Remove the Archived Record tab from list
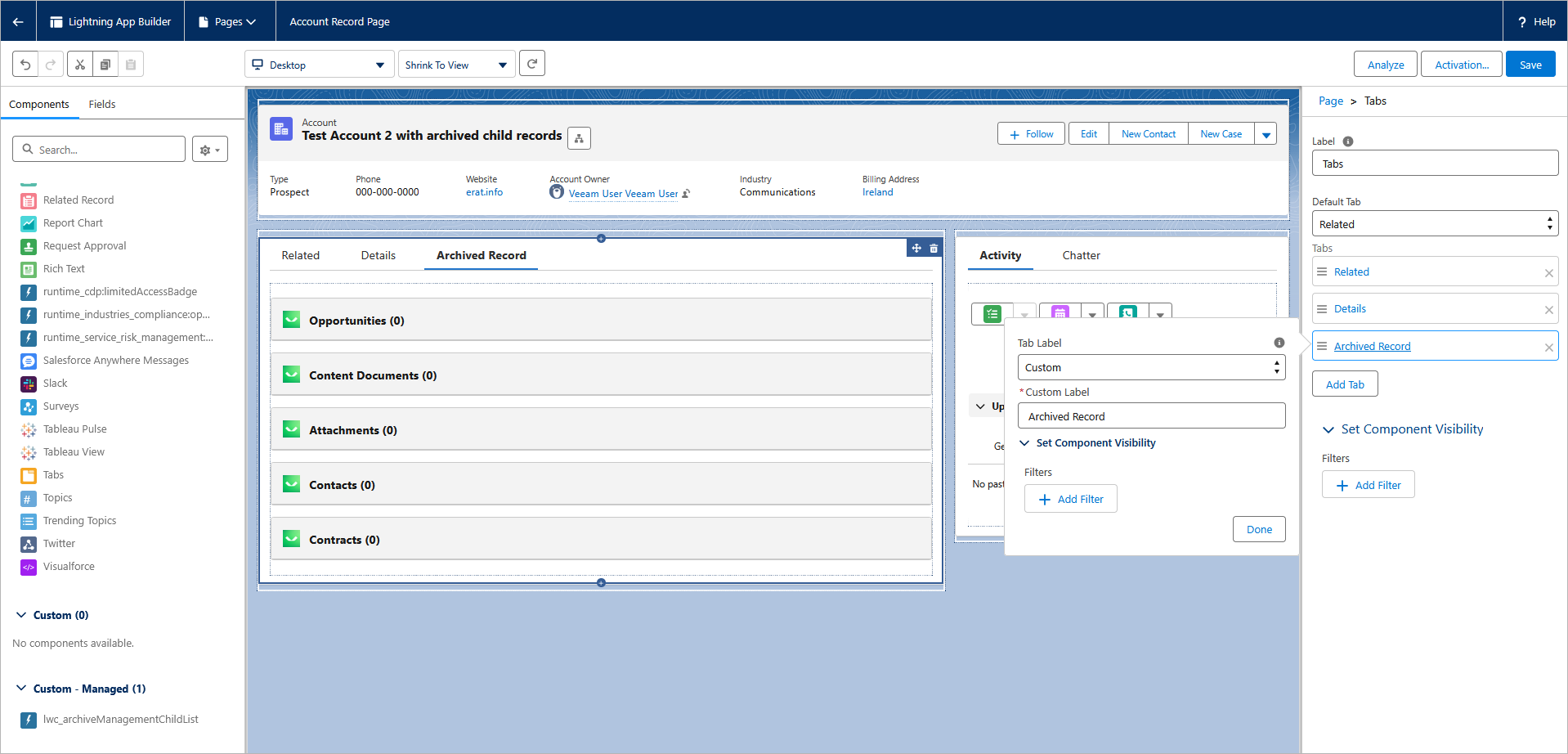The height and width of the screenshot is (754, 1568). coord(1548,348)
